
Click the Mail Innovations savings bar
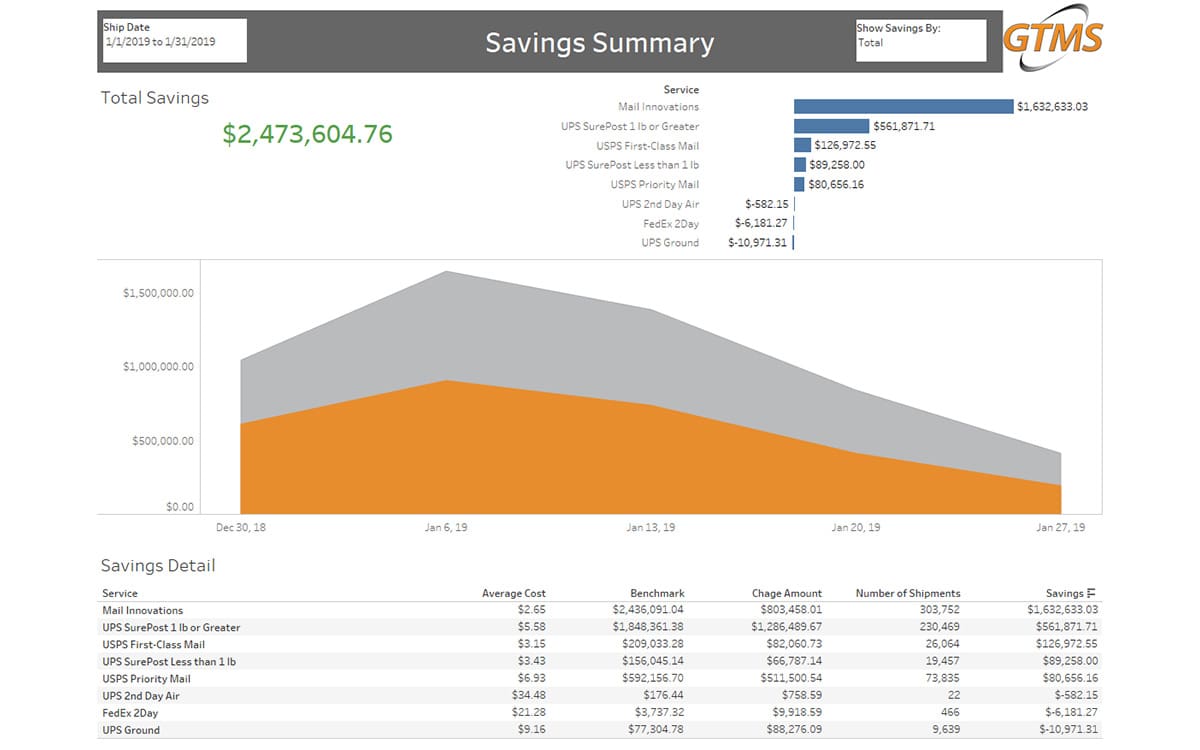pyautogui.click(x=904, y=106)
